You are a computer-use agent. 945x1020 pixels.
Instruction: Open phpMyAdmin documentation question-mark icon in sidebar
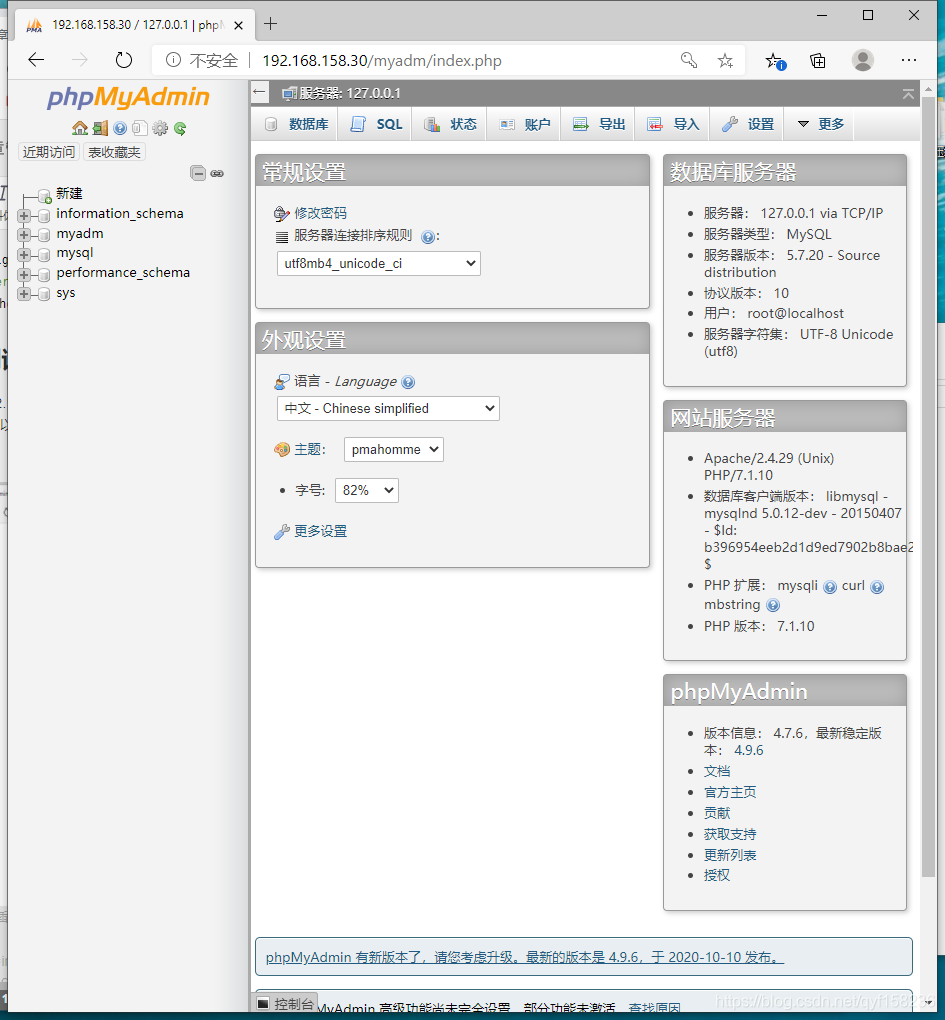click(x=120, y=128)
